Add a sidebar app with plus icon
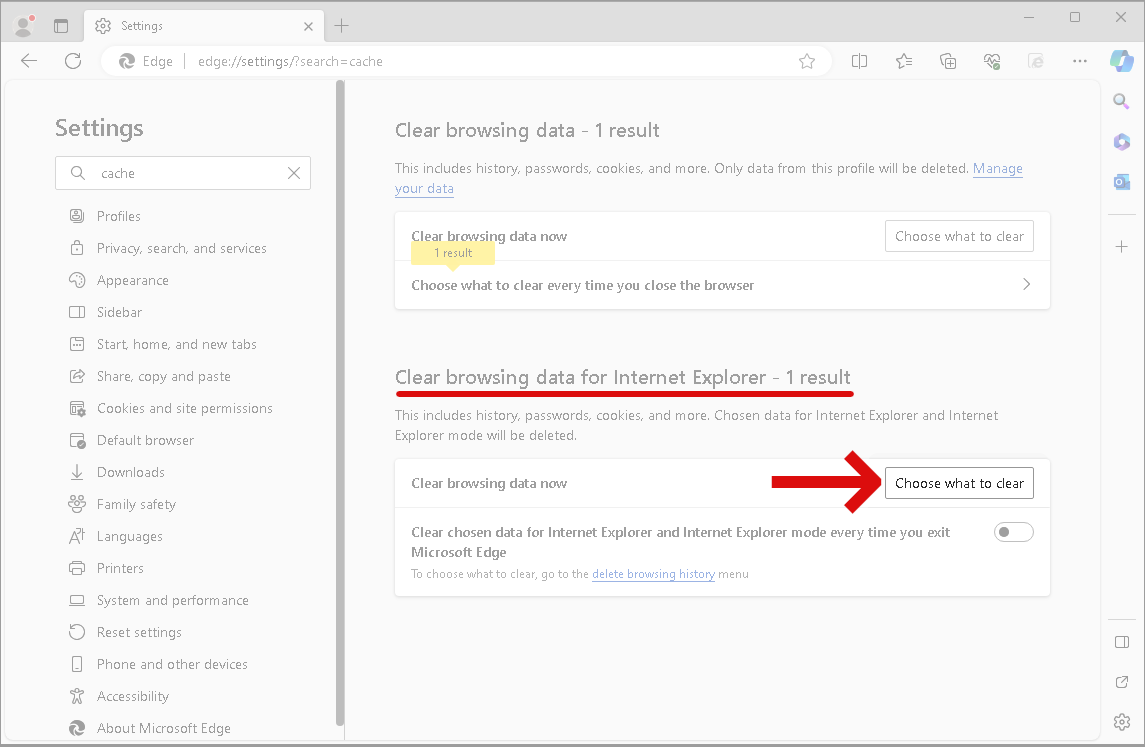 click(x=1122, y=247)
